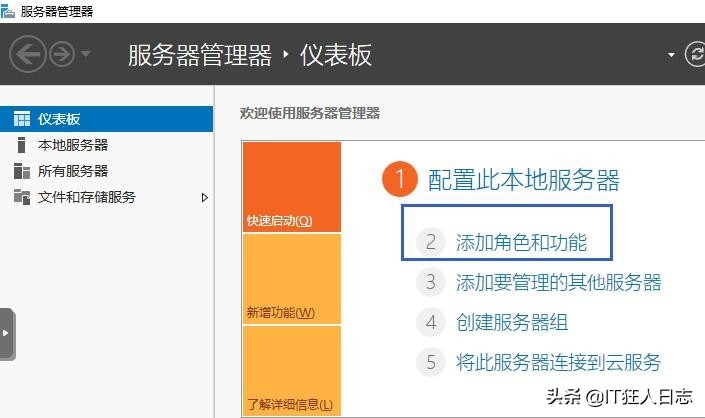Screen dimensions: 705x418
Task: Click the back navigation arrow button
Action: click(x=28, y=54)
